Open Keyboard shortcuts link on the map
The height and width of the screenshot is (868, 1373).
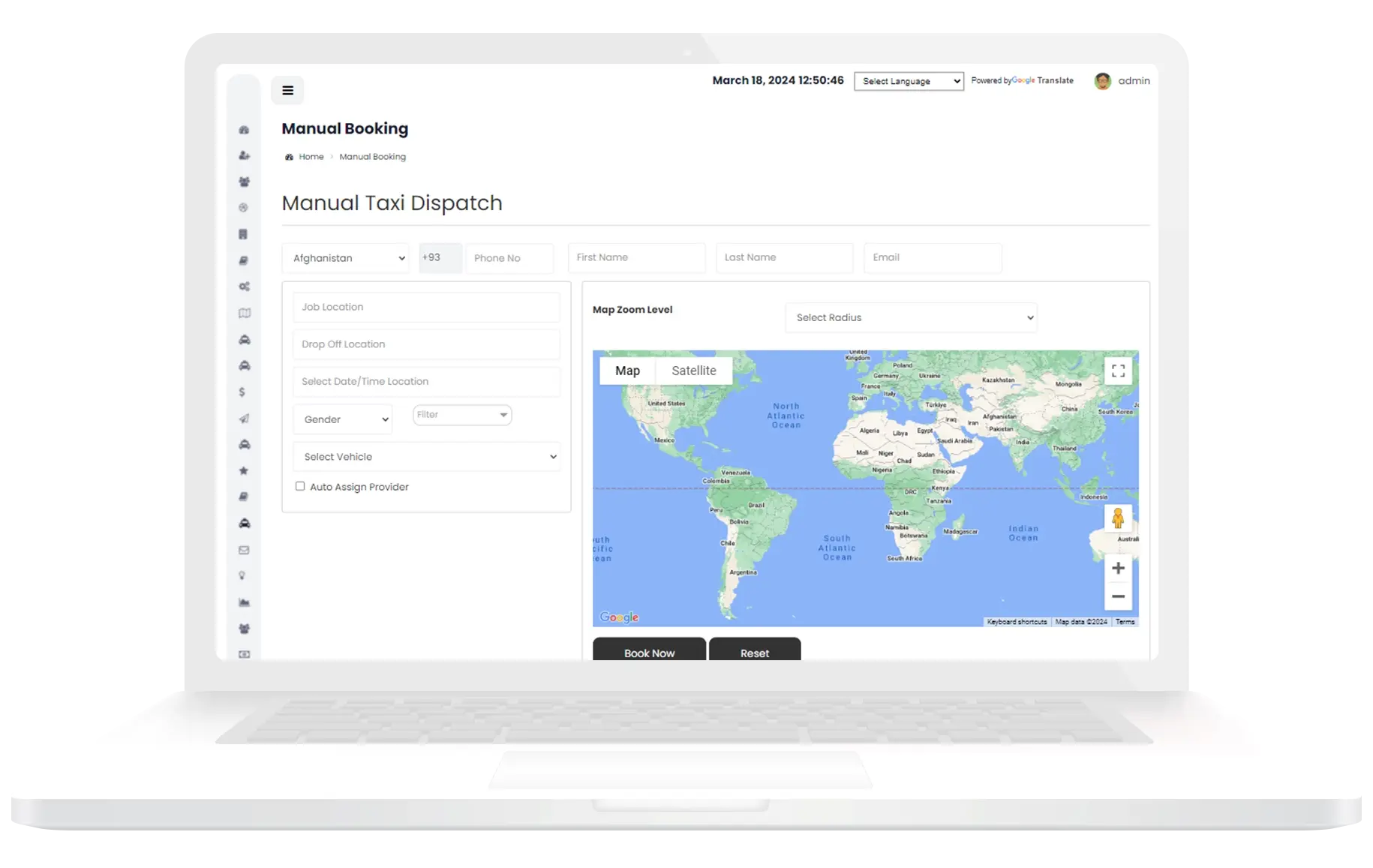tap(1017, 622)
